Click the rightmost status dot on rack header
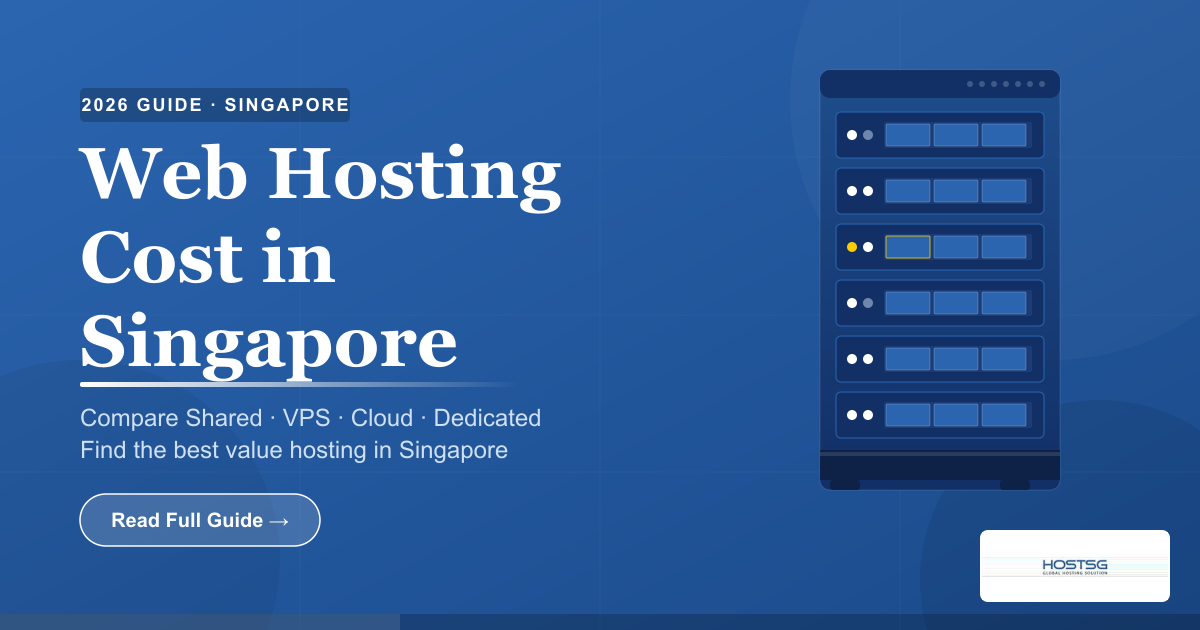The image size is (1200, 630). pyautogui.click(x=1041, y=84)
